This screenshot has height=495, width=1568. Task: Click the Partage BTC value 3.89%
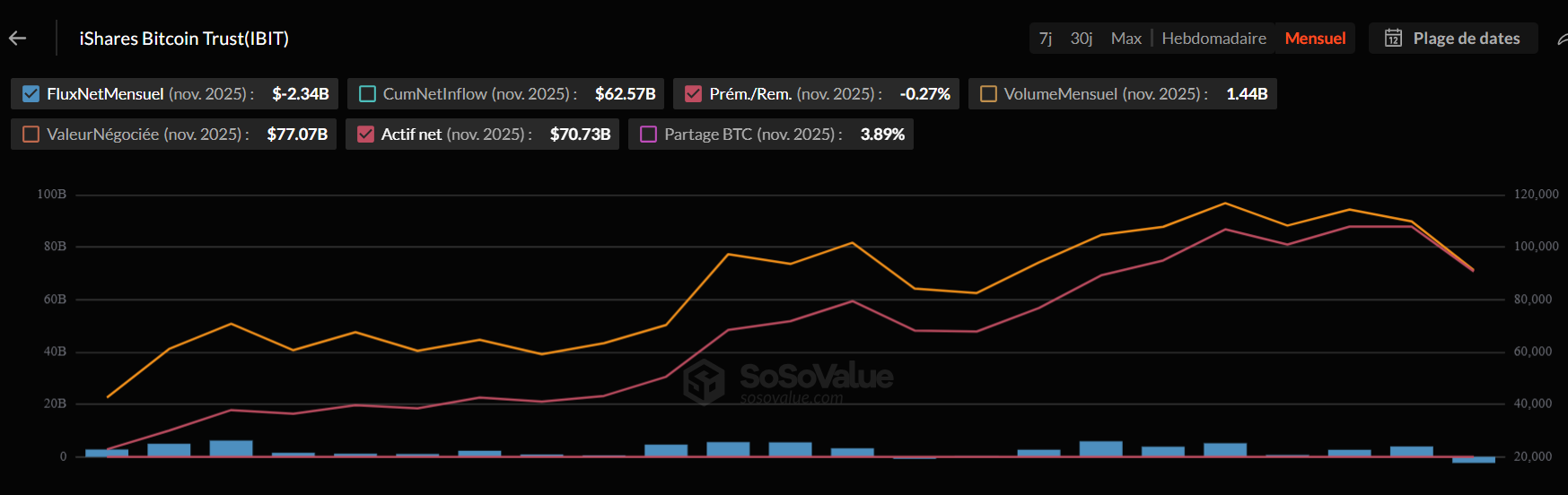pyautogui.click(x=882, y=134)
